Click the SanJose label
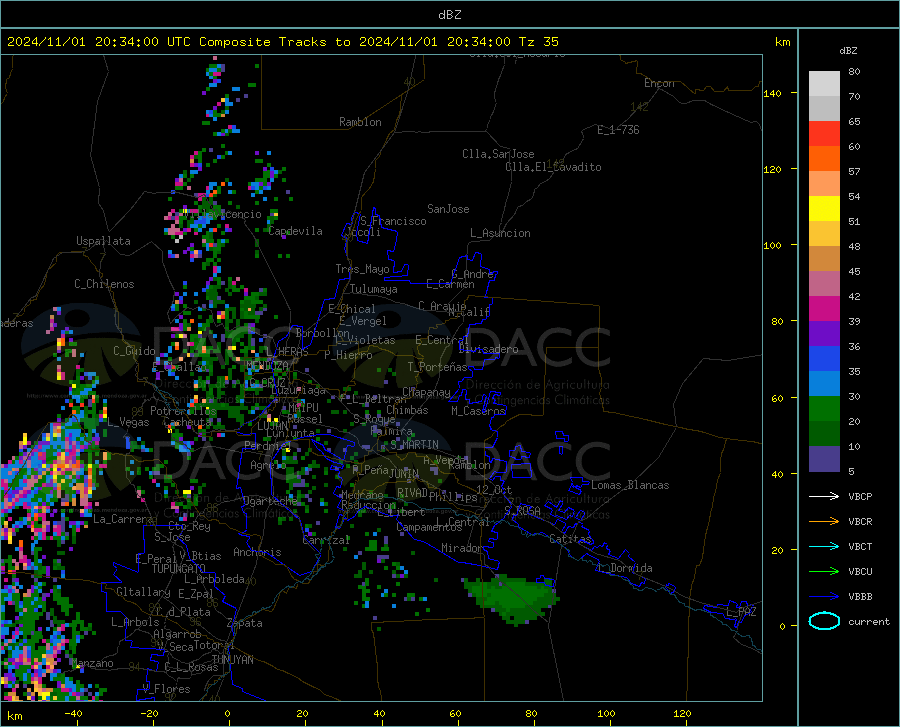 [x=448, y=209]
